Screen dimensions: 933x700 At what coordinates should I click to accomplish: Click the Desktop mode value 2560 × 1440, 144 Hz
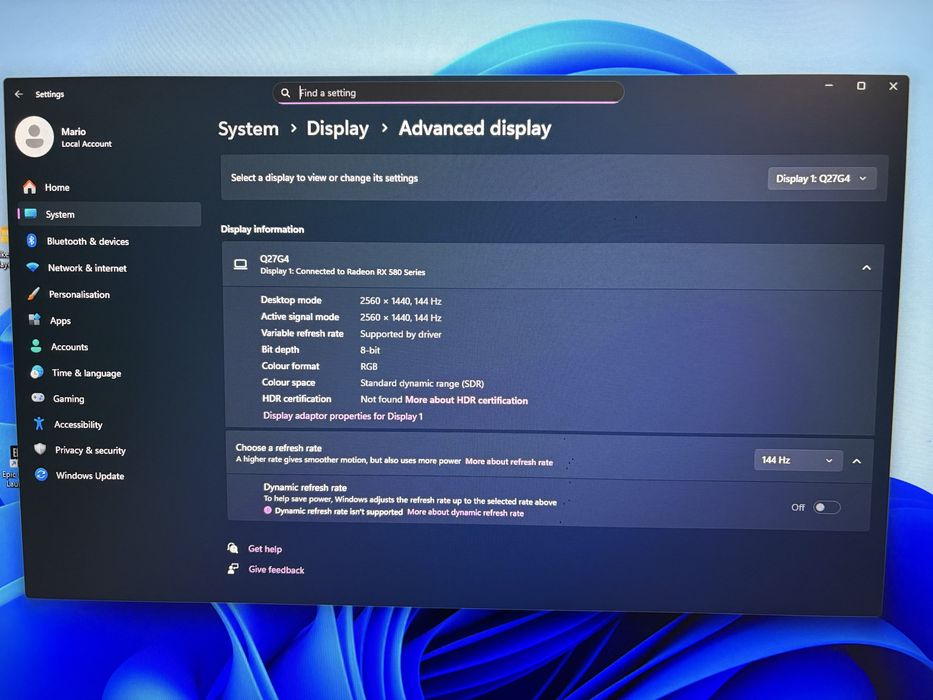(x=400, y=301)
